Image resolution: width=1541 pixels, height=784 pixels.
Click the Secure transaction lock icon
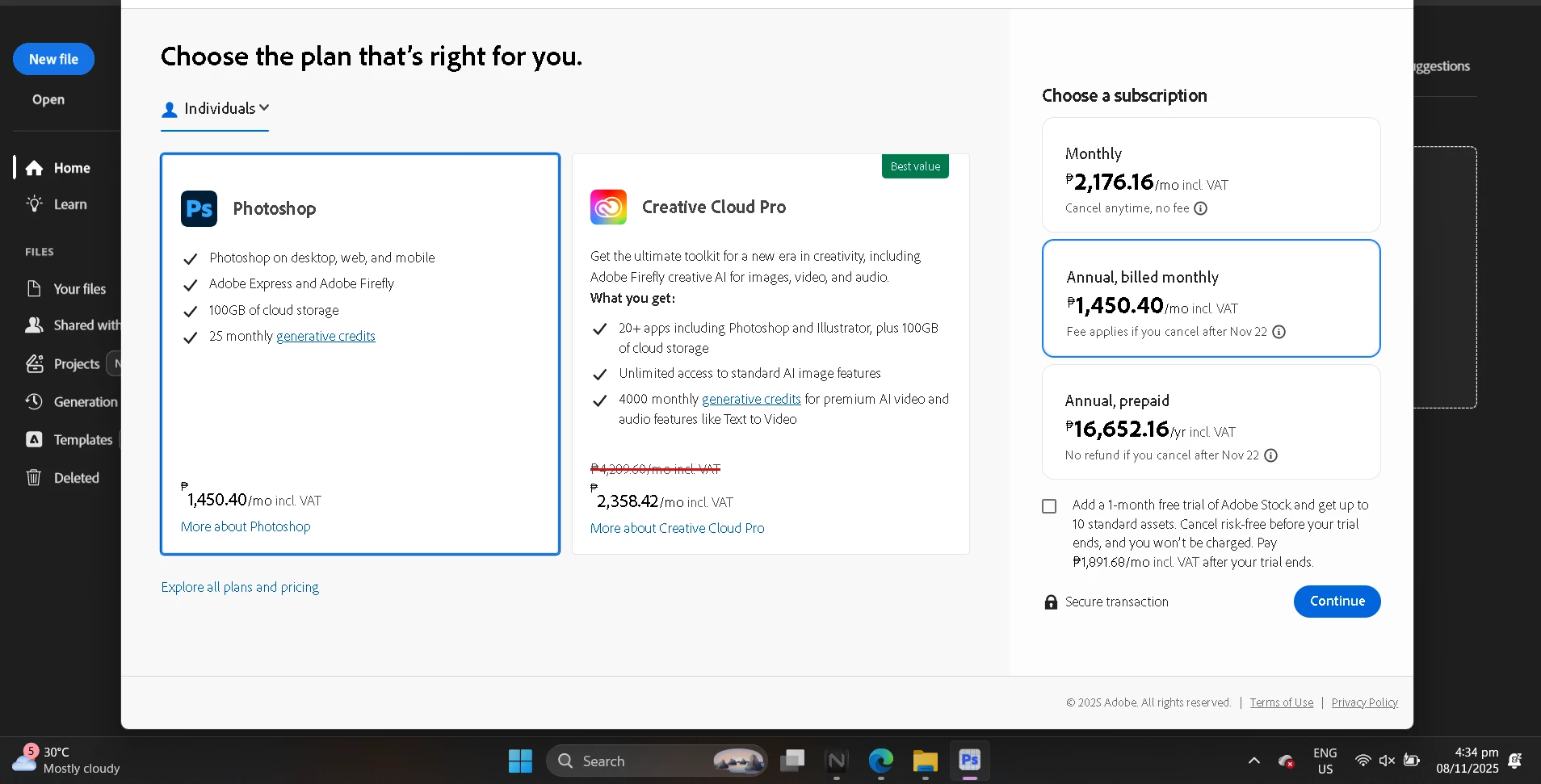tap(1051, 602)
